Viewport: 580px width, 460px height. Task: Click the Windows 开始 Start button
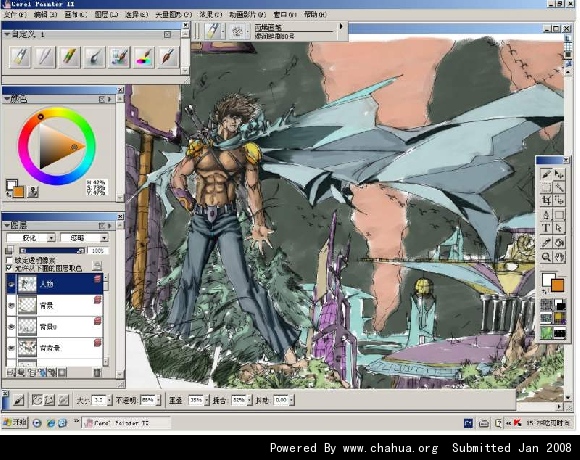(15, 422)
